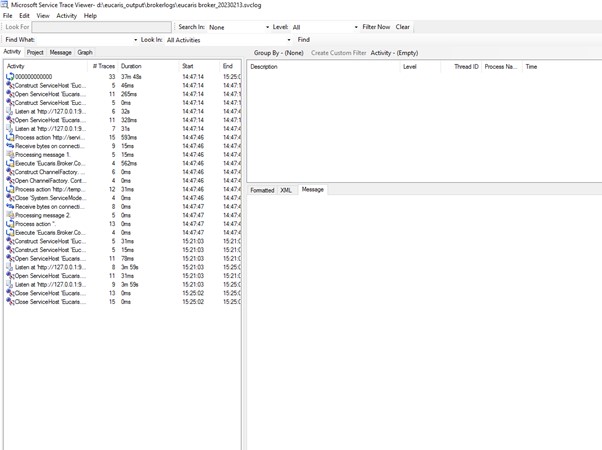
Task: Open the View menu
Action: (x=43, y=16)
